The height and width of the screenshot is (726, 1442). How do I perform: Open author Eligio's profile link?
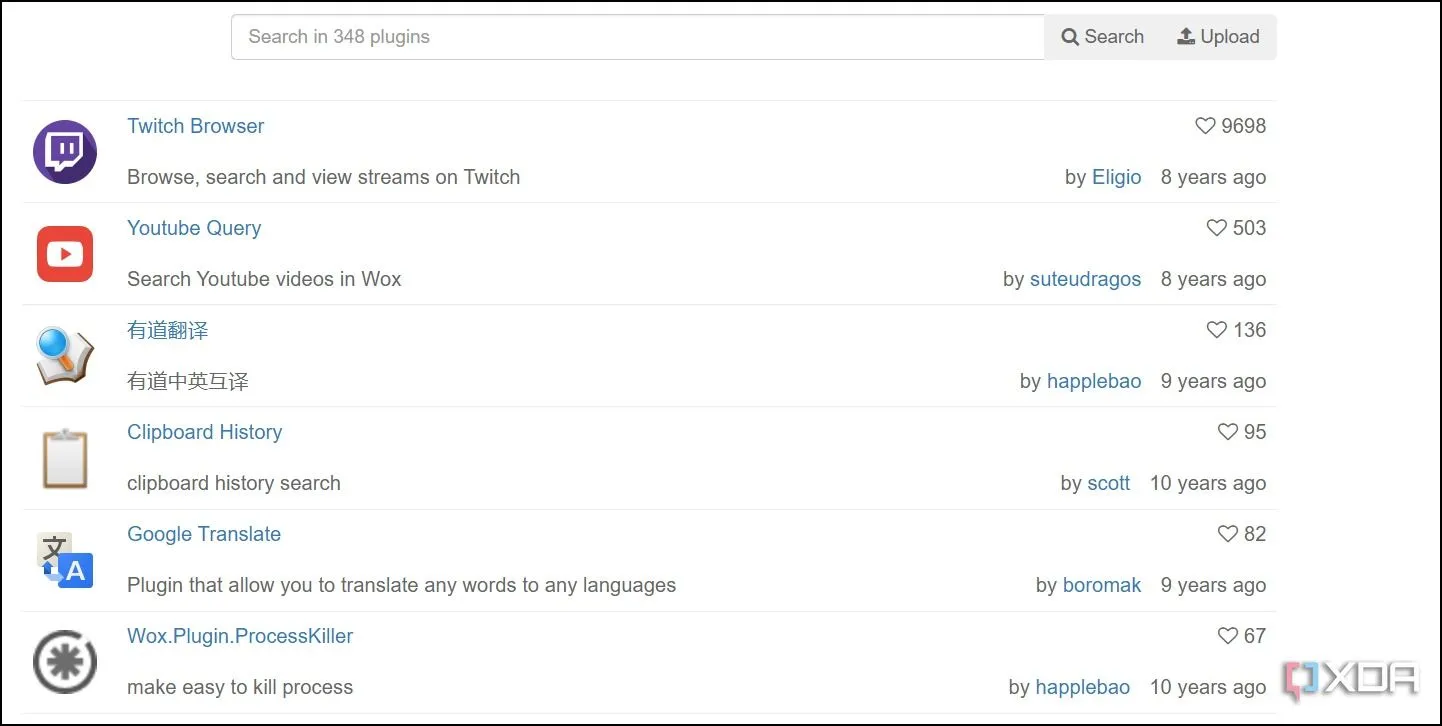pos(1117,177)
